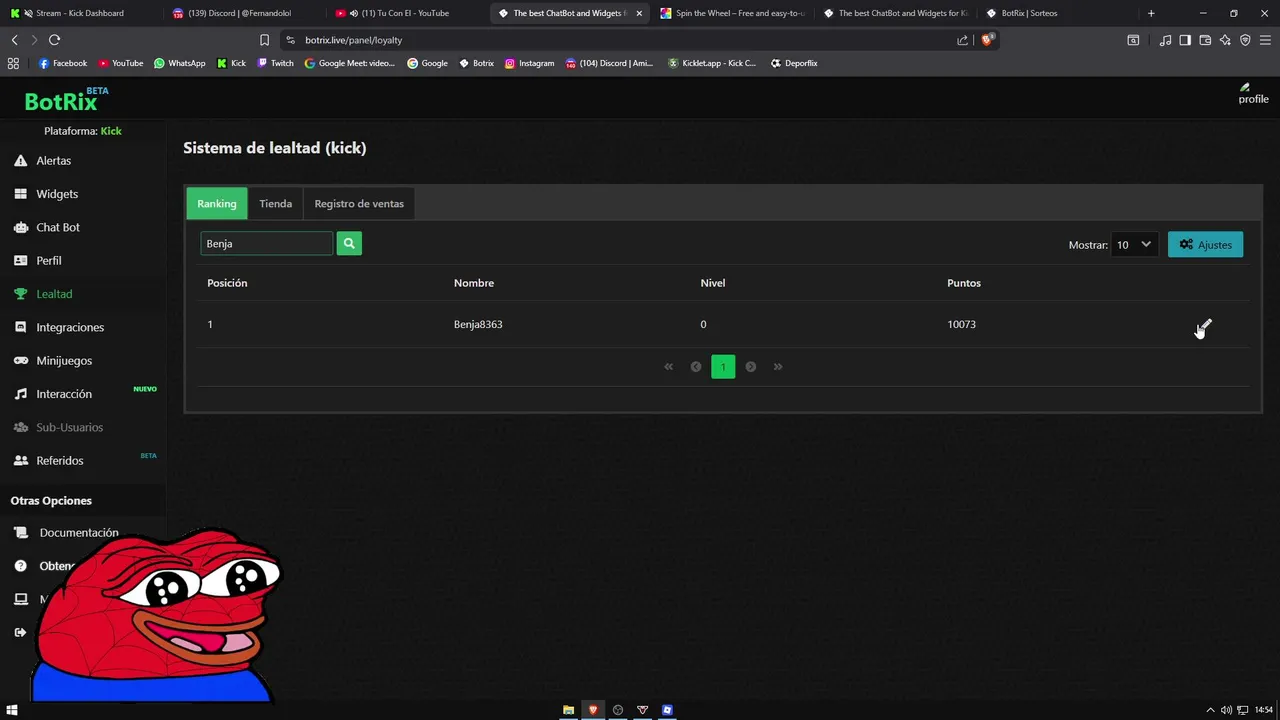
Task: Jump to the last ranking page
Action: 778,367
